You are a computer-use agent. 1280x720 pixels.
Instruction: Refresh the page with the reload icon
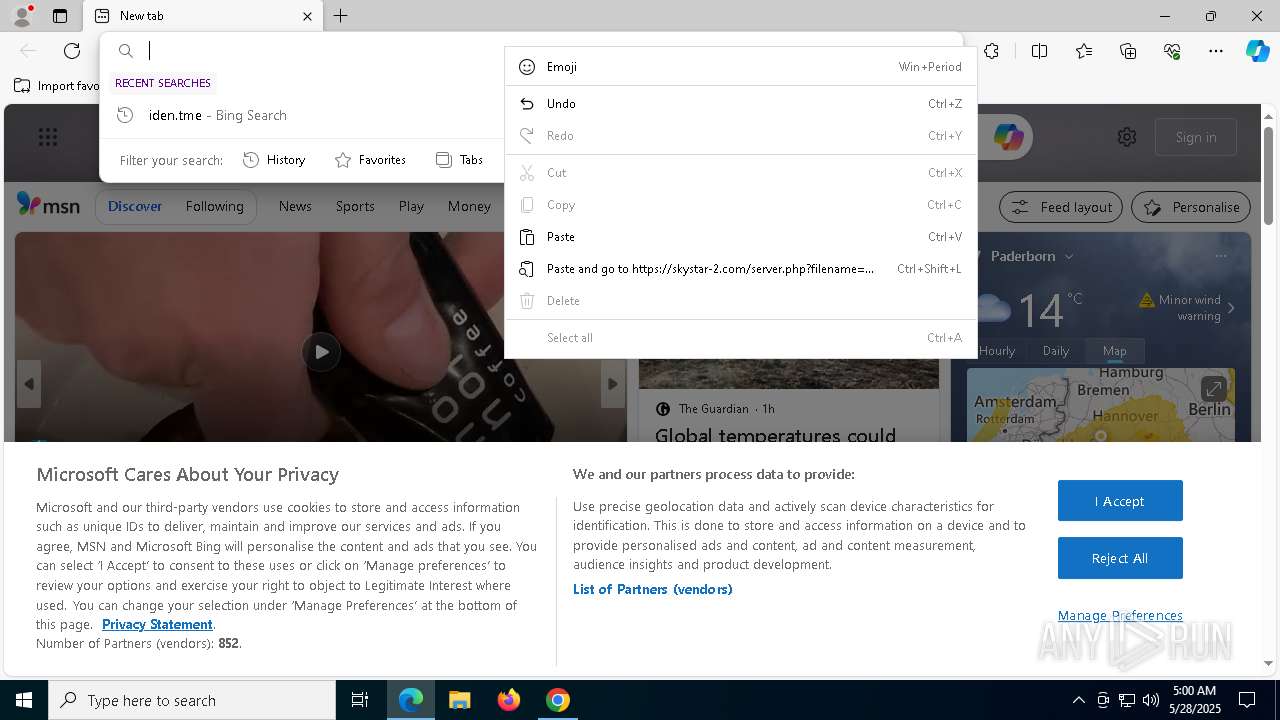pos(72,51)
